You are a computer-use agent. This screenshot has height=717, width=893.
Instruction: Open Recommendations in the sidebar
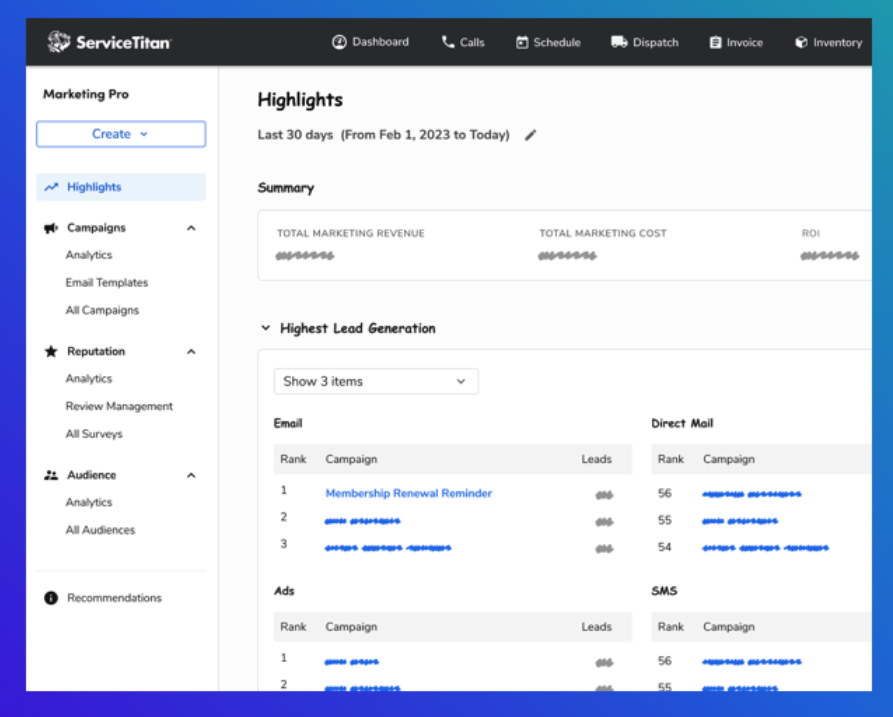click(114, 598)
